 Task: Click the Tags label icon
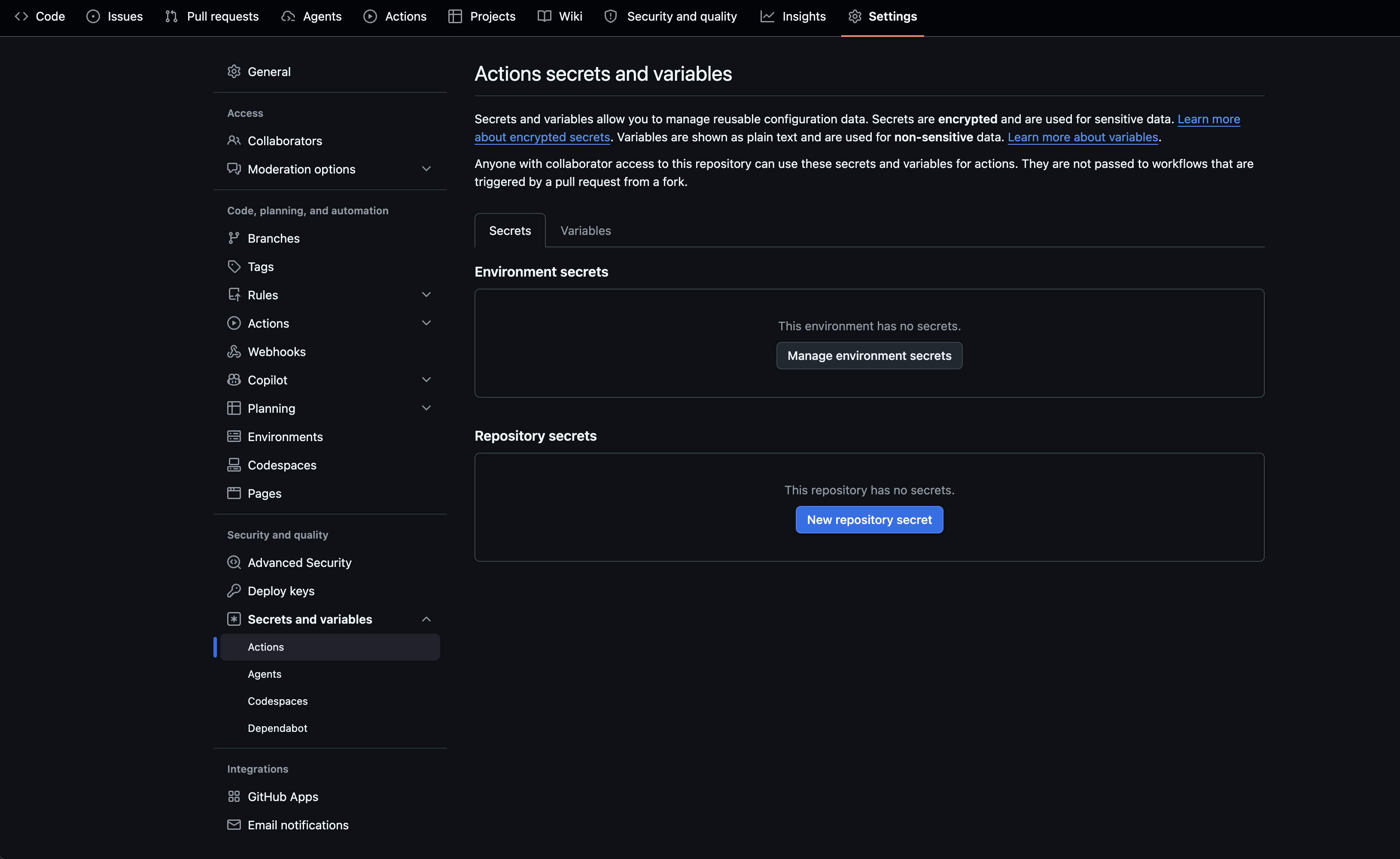coord(234,266)
